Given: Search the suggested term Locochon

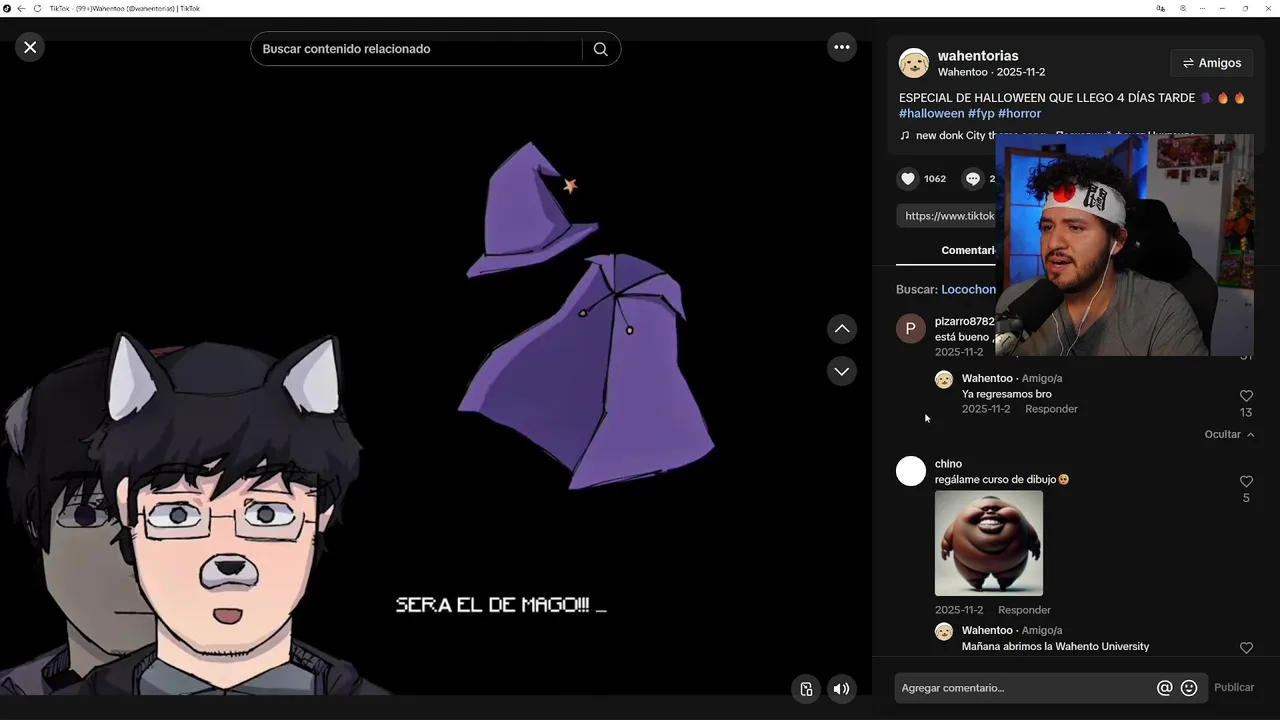Looking at the screenshot, I should [968, 289].
